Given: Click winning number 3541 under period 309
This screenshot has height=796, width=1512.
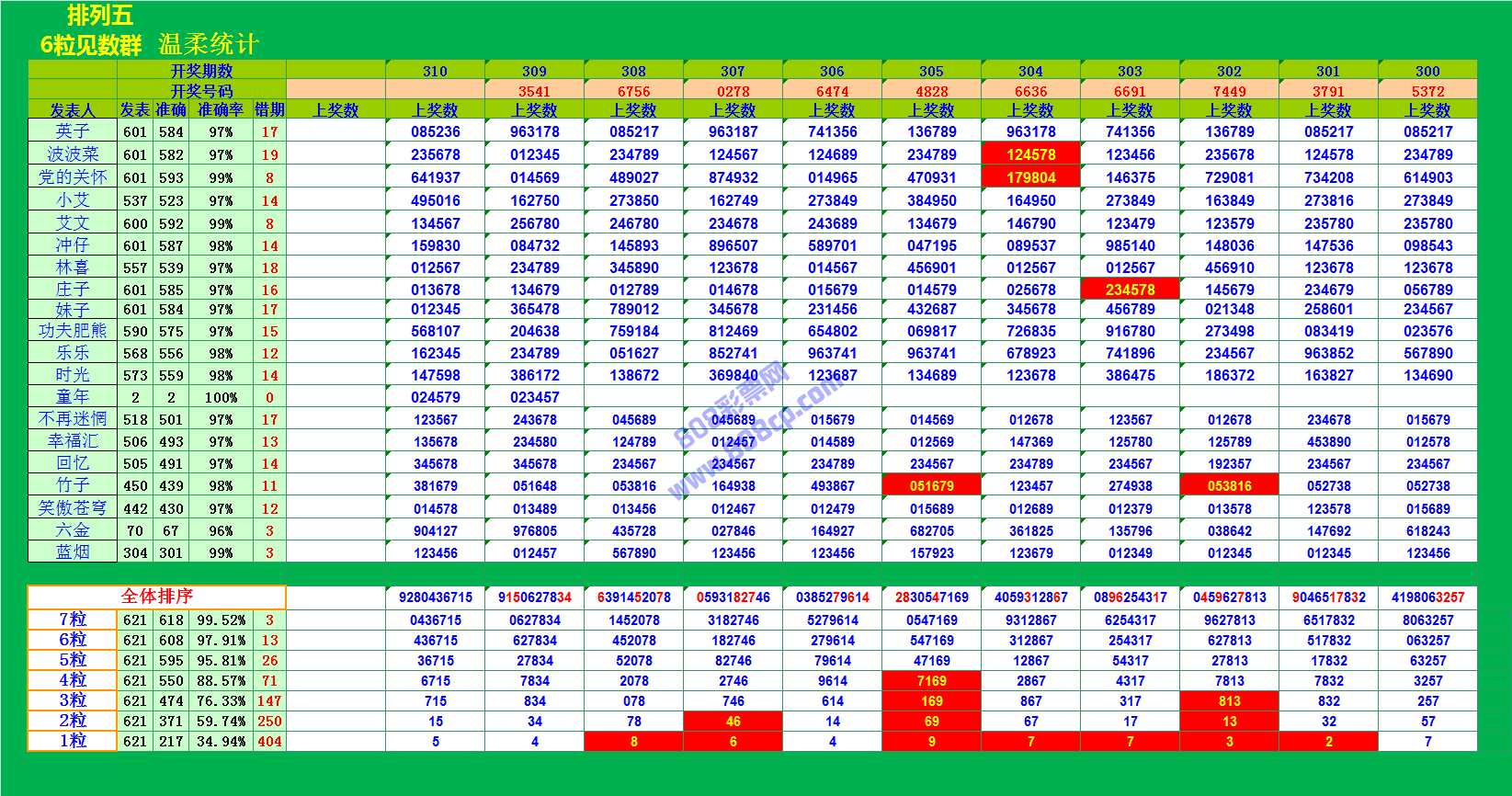Looking at the screenshot, I should coord(534,91).
